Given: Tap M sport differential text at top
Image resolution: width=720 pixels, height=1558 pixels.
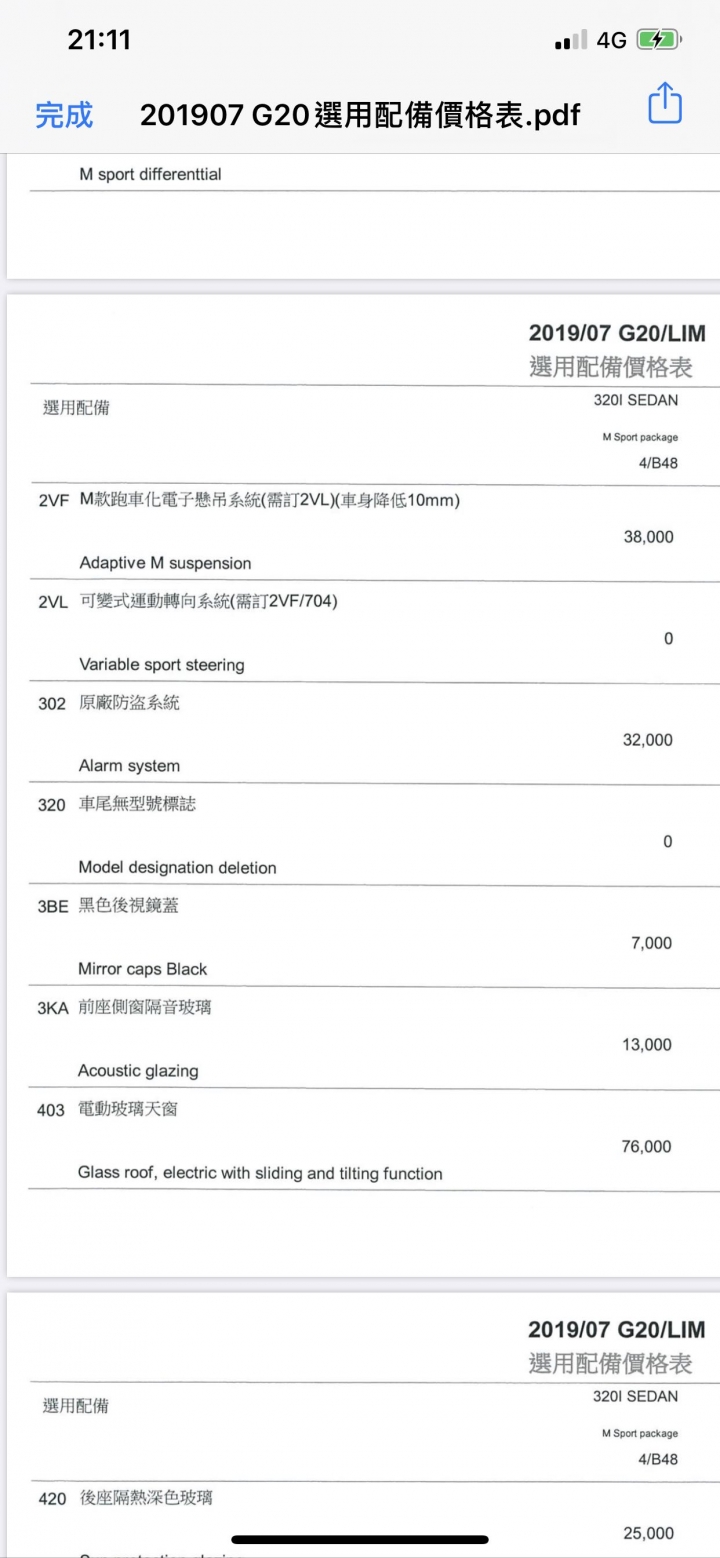Looking at the screenshot, I should pyautogui.click(x=150, y=174).
